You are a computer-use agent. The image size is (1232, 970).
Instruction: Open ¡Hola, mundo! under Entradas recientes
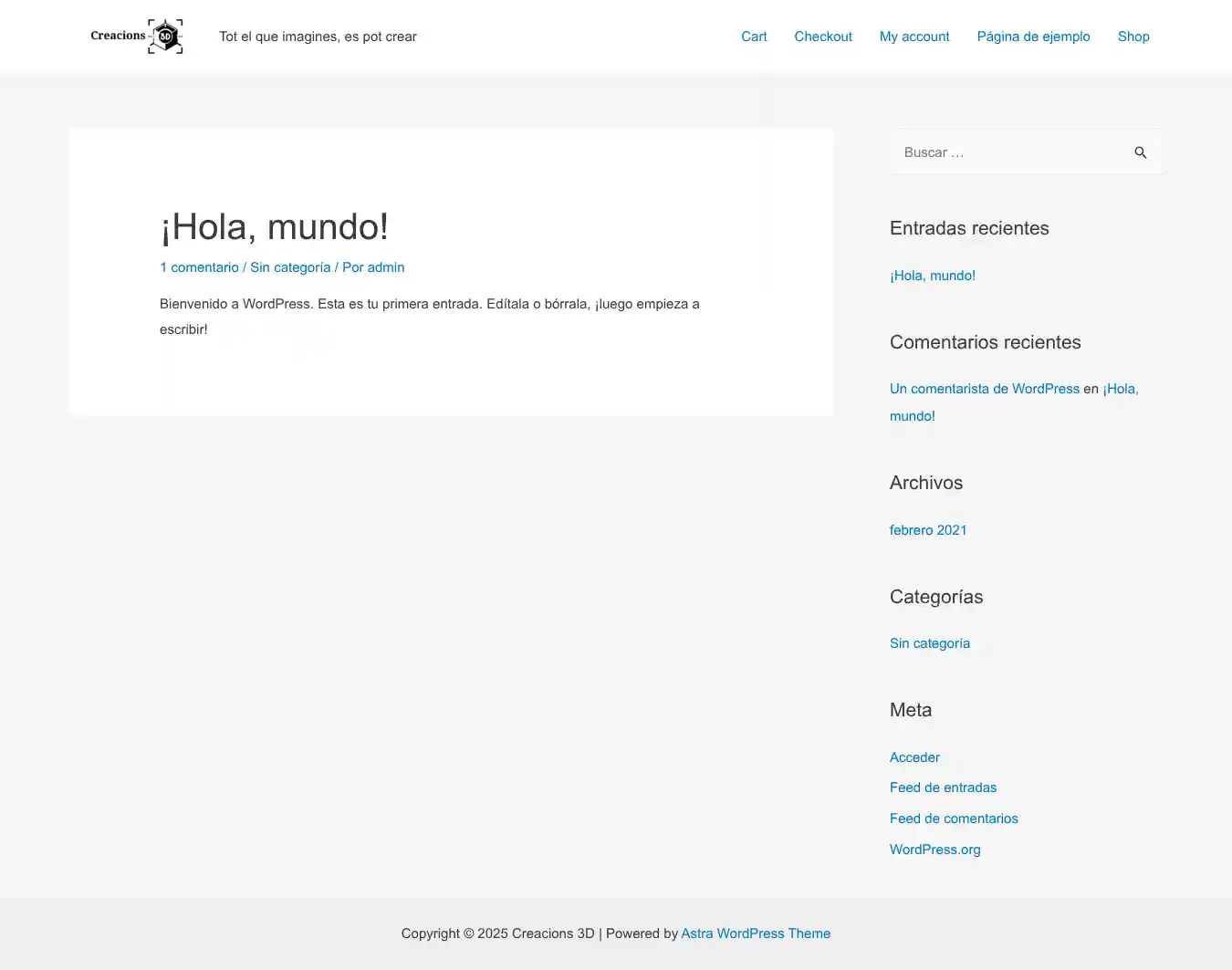(x=932, y=276)
